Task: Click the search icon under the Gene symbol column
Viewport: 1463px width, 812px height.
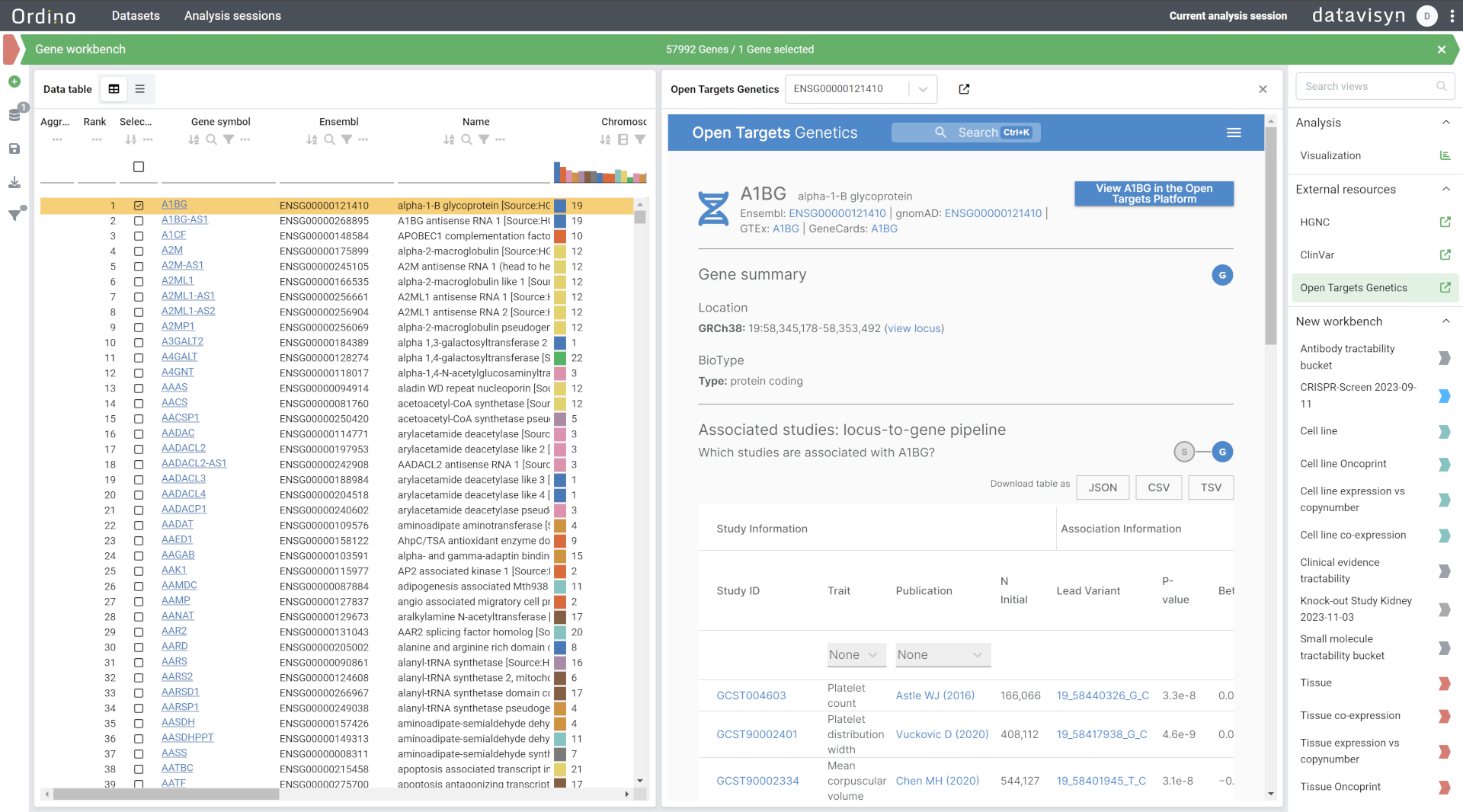Action: [x=211, y=139]
